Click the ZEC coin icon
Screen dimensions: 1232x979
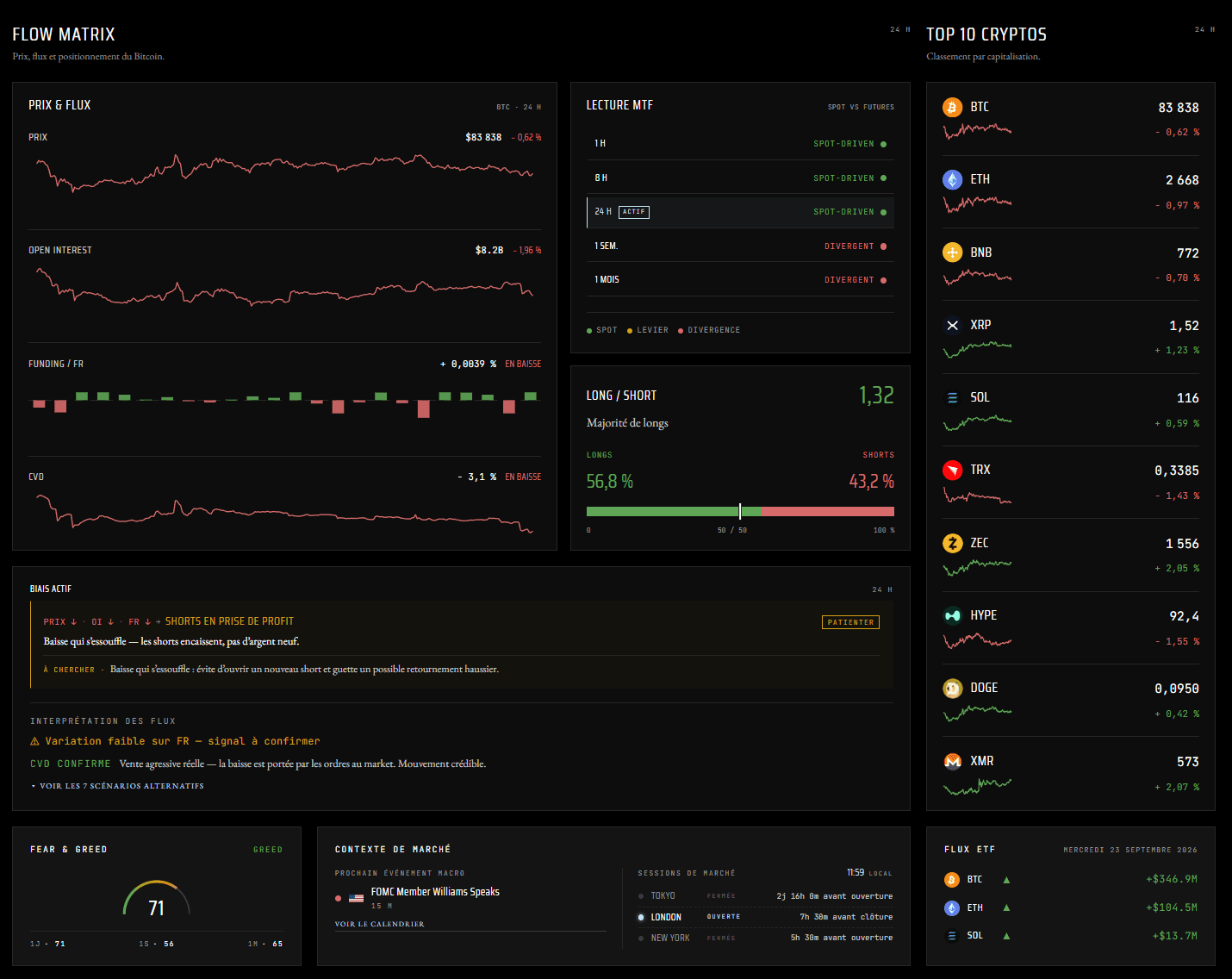pyautogui.click(x=952, y=543)
